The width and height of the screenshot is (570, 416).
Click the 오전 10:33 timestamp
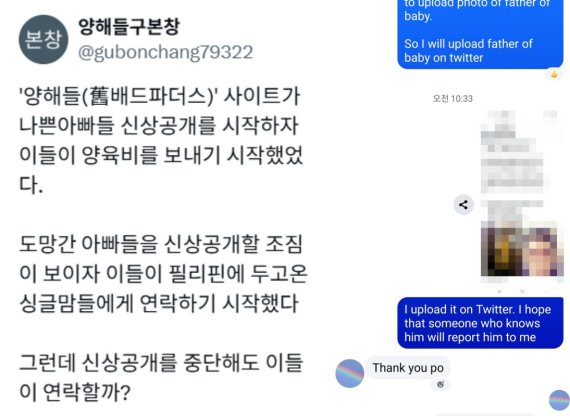453,99
